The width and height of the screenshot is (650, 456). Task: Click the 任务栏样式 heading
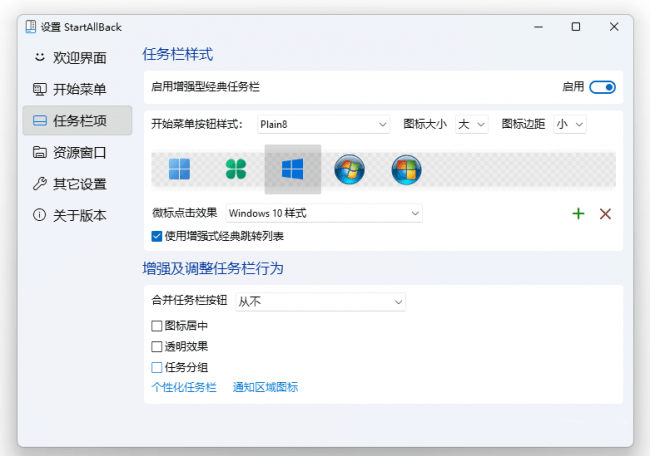pyautogui.click(x=178, y=54)
